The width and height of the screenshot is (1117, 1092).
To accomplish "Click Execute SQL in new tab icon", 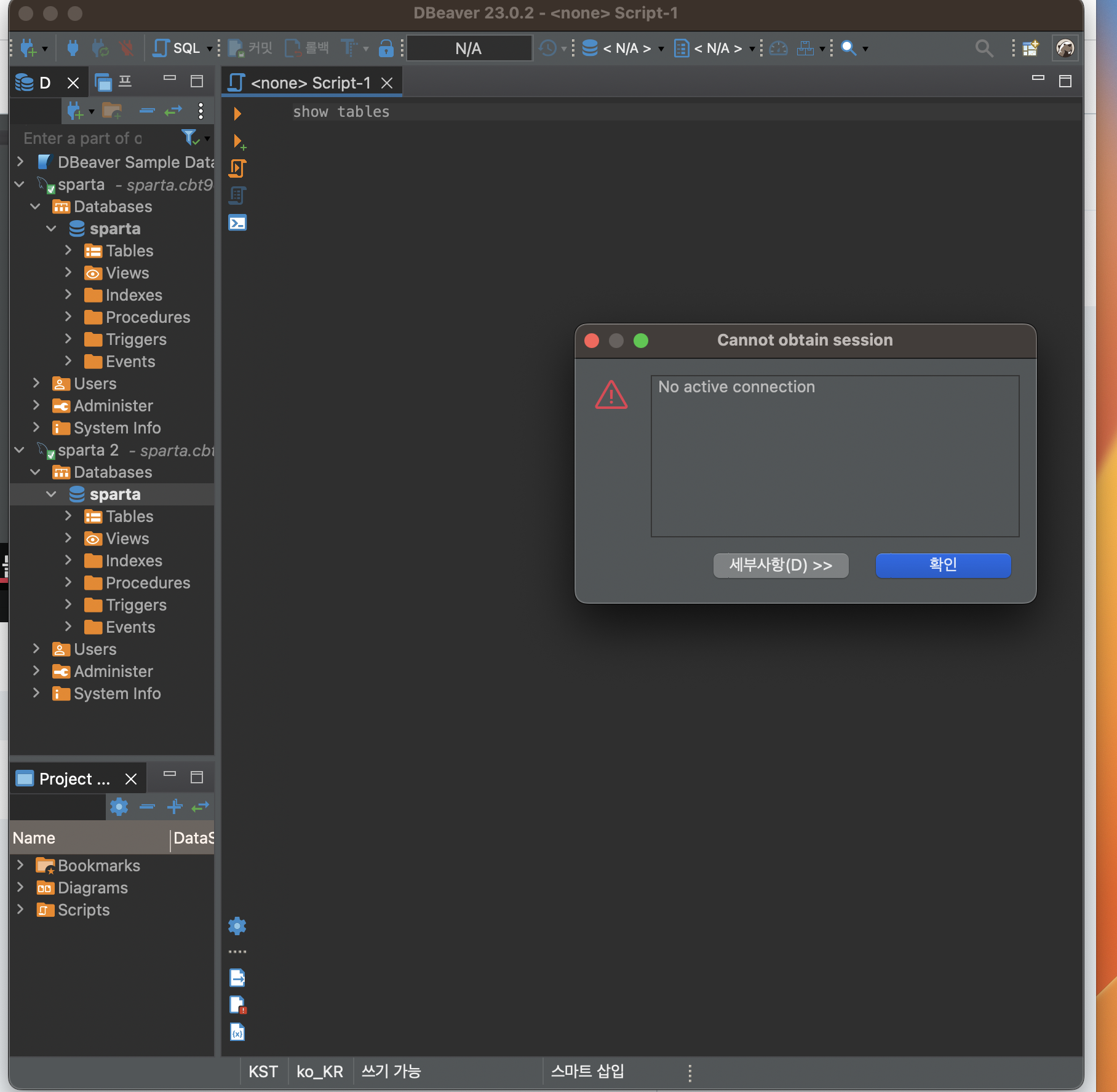I will coord(239,141).
